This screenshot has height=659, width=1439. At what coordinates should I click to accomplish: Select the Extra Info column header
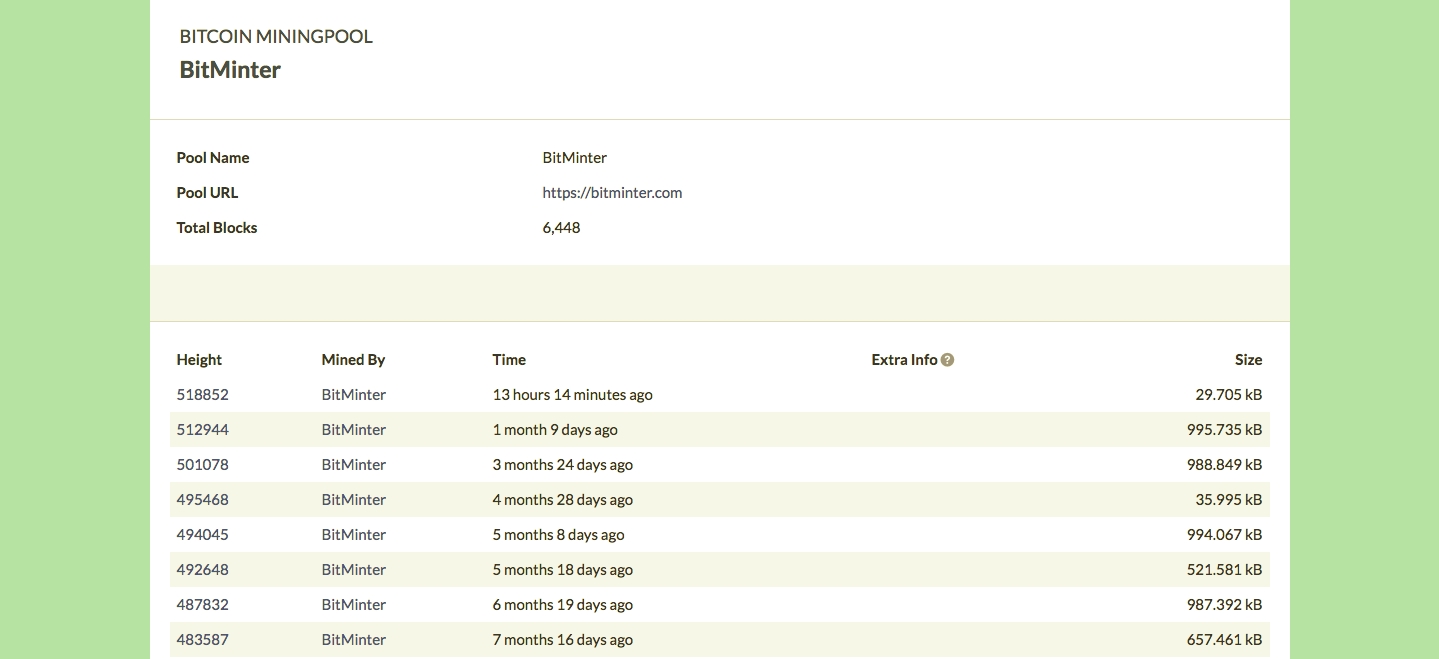(x=905, y=360)
